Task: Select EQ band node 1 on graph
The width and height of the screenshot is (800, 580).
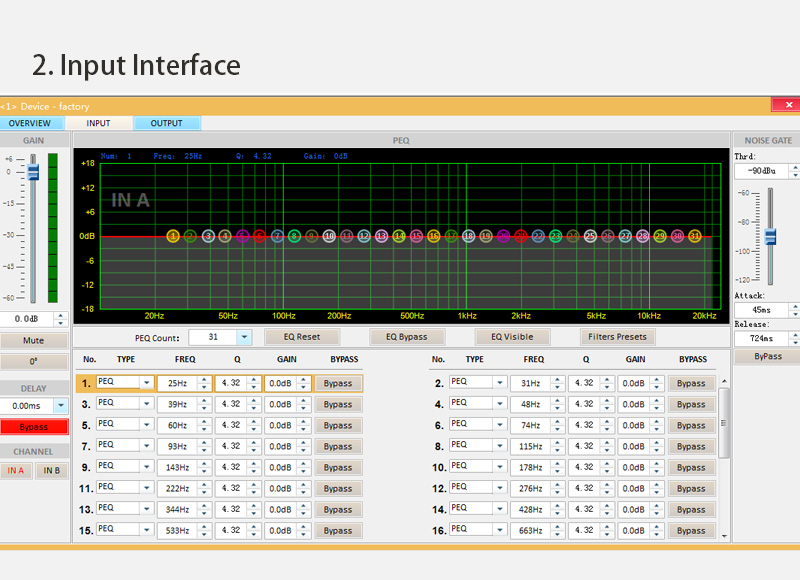Action: click(x=173, y=236)
